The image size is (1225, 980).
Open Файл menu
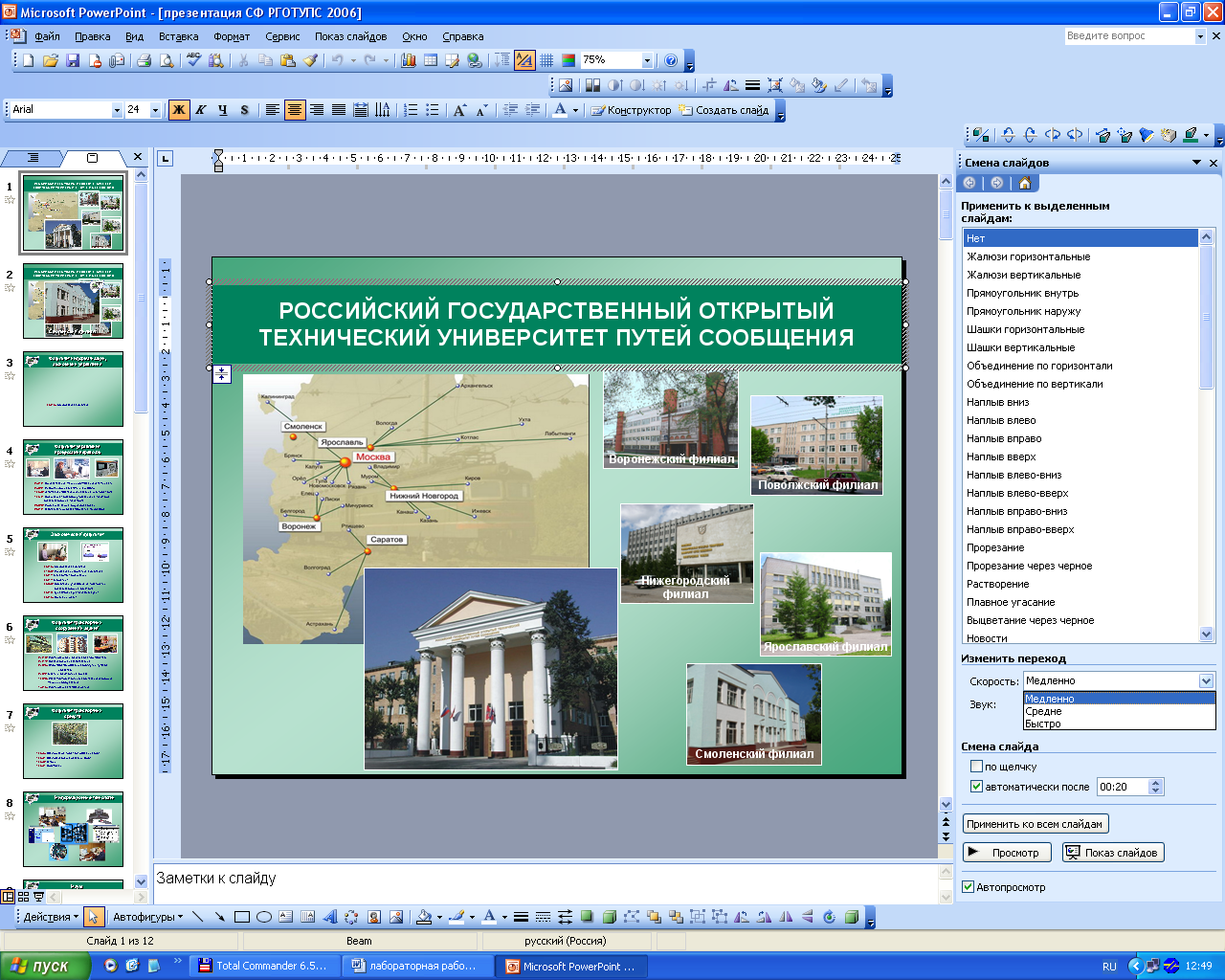[x=47, y=36]
